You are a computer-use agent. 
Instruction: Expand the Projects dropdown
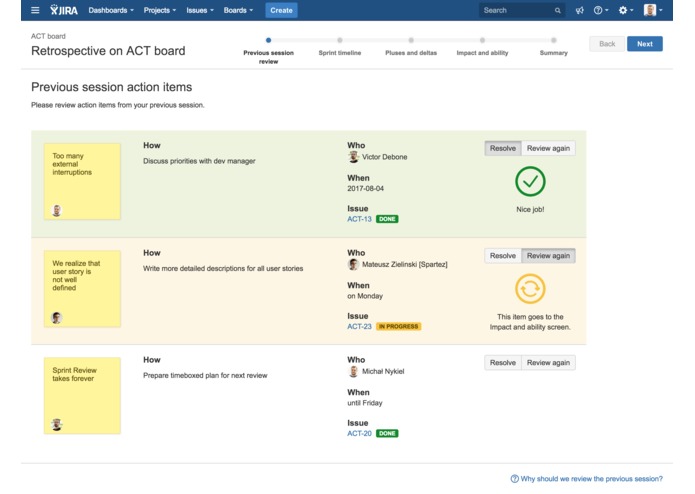click(160, 10)
